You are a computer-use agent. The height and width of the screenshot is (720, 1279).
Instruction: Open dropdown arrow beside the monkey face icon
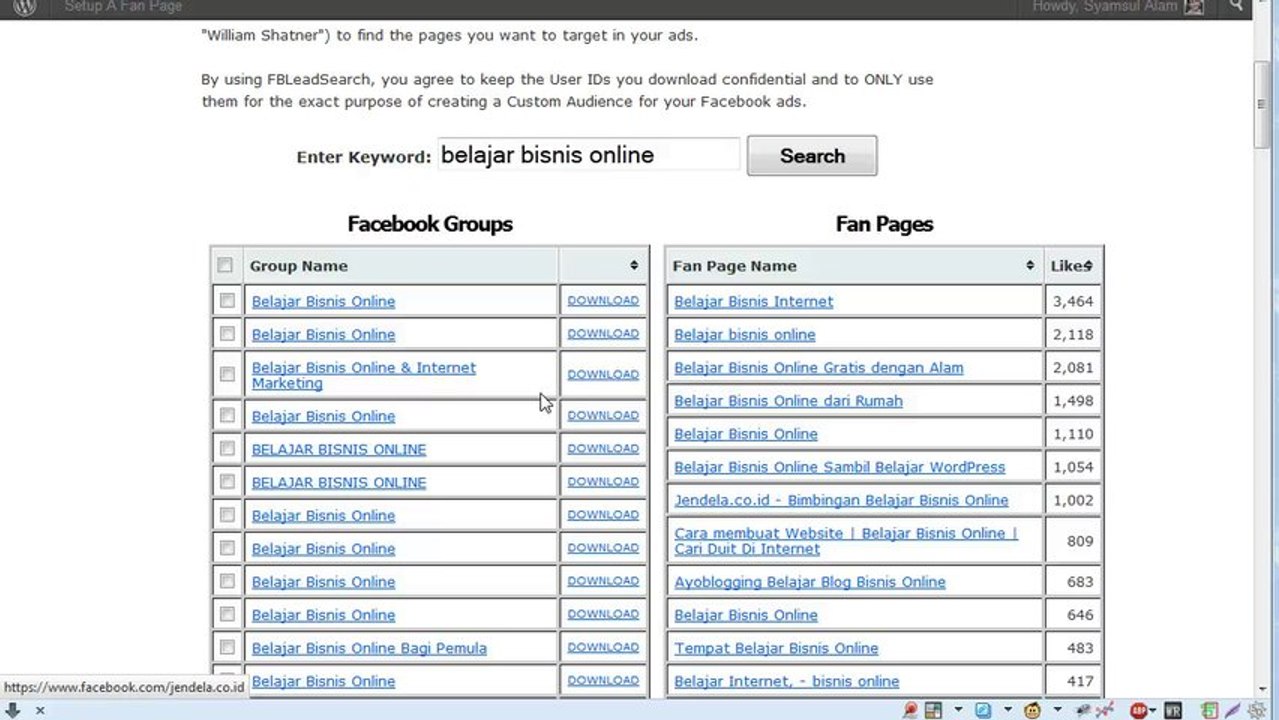(1058, 709)
